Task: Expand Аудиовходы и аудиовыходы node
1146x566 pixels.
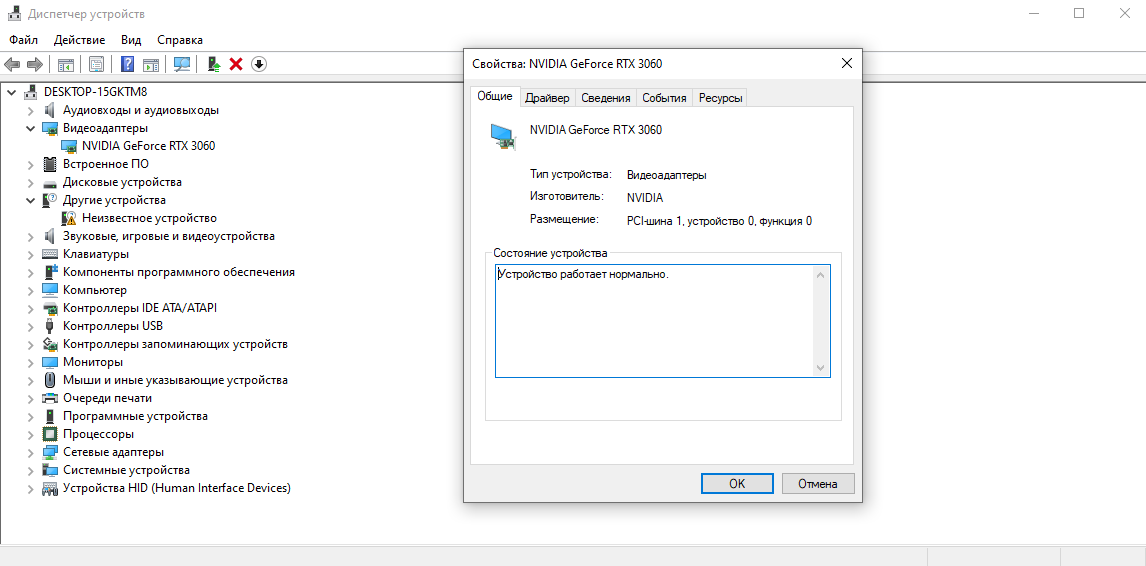Action: tap(31, 110)
